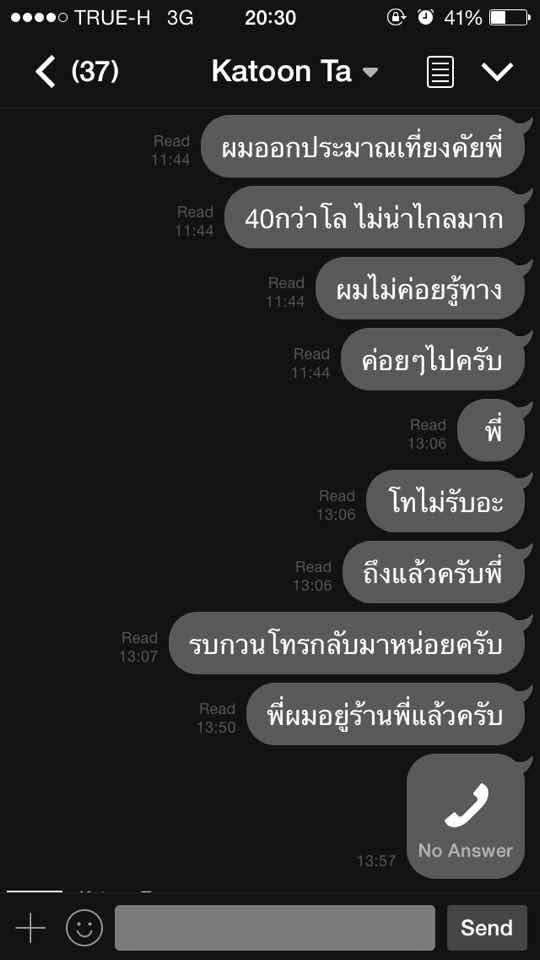Select the single-word message พี่

click(491, 430)
